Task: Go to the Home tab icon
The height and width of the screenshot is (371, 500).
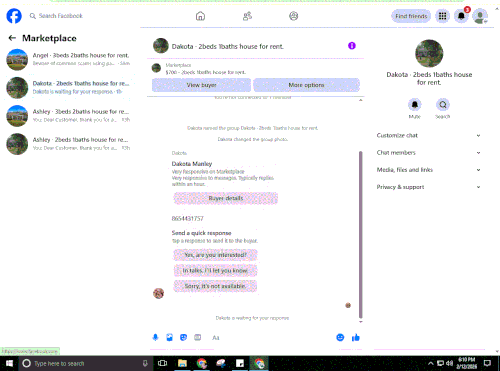Action: click(200, 16)
